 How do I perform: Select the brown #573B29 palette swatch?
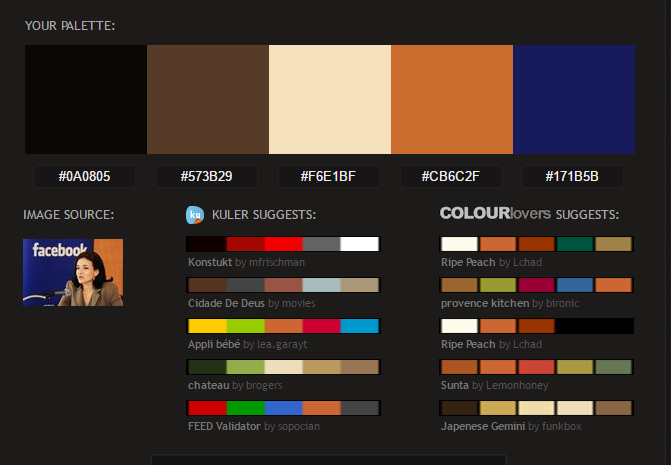point(208,99)
